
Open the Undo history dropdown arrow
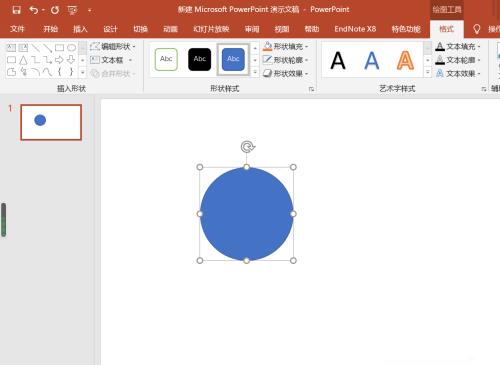coord(43,11)
